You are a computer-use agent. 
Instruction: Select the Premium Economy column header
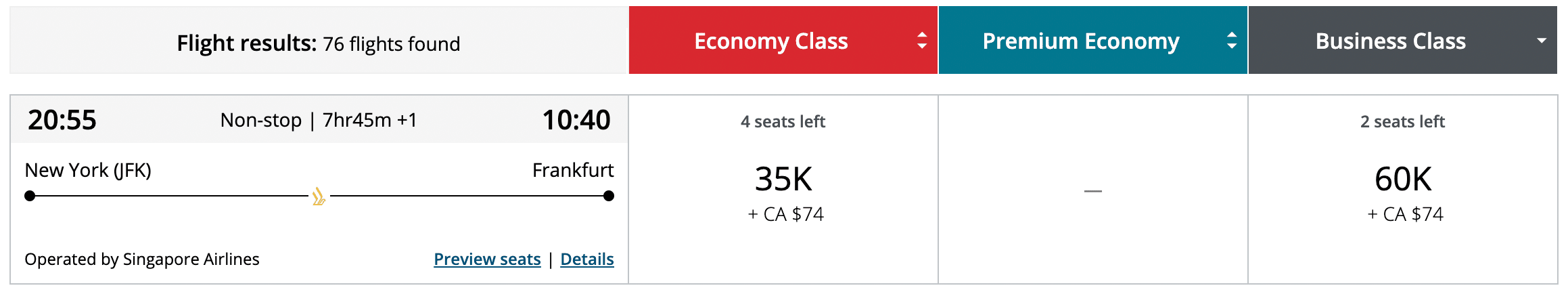coord(1080,41)
